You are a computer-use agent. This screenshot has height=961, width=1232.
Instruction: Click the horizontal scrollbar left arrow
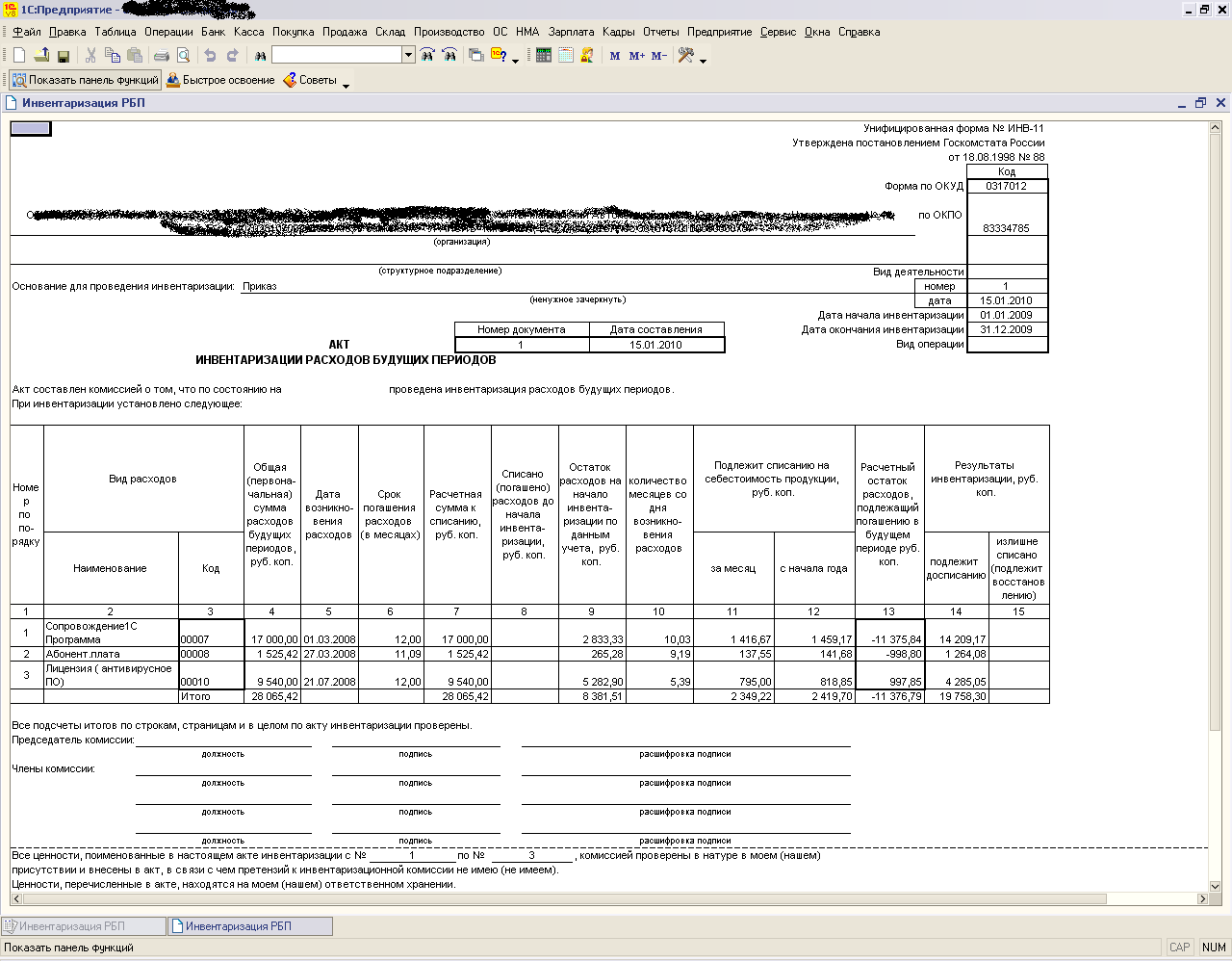[16, 898]
